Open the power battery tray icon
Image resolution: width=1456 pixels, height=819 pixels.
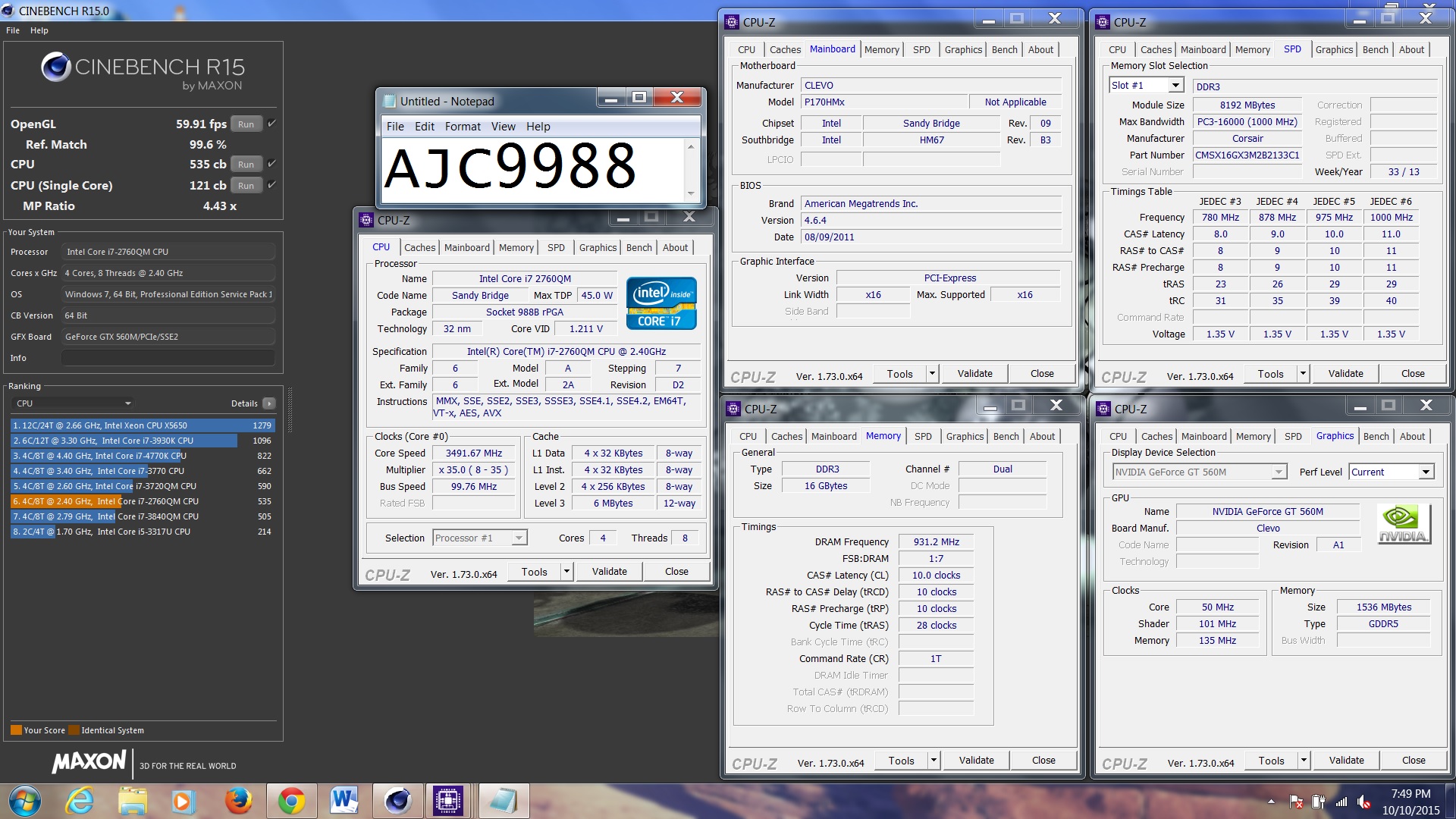1319,802
